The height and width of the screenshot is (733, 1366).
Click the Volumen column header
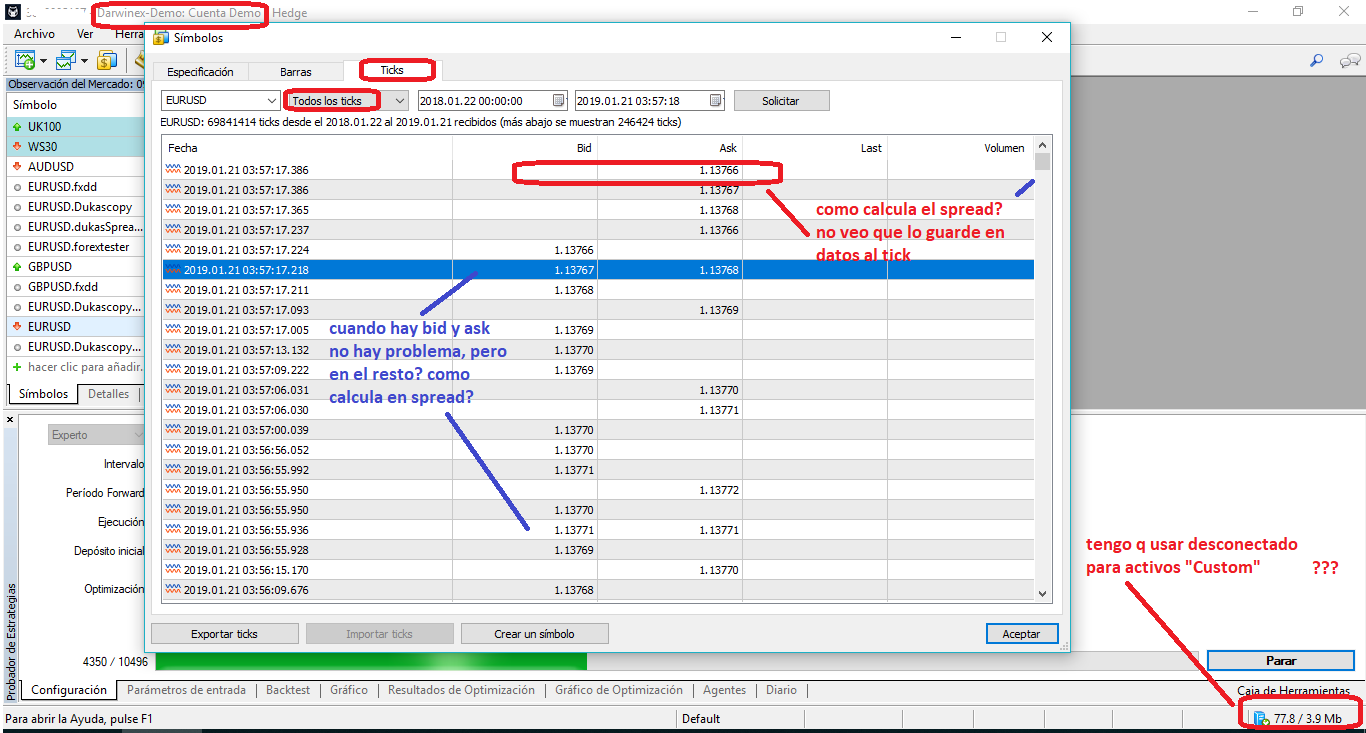point(960,148)
